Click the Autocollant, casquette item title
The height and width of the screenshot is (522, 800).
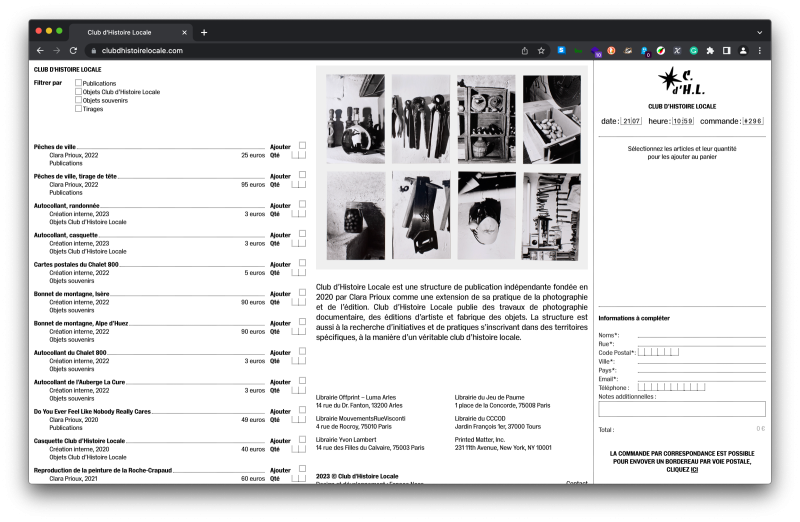click(66, 235)
